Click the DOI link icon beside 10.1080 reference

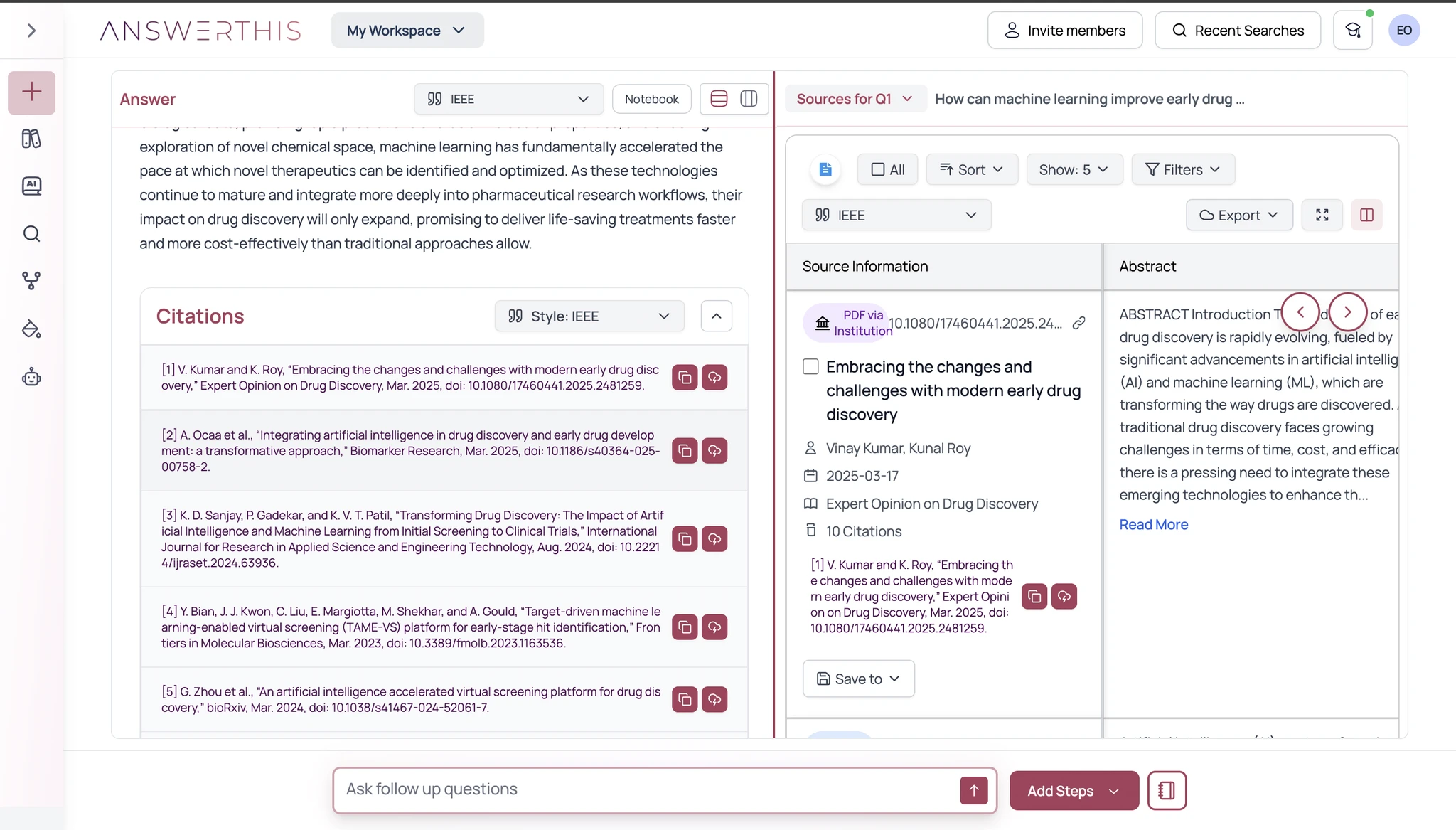pyautogui.click(x=1078, y=323)
